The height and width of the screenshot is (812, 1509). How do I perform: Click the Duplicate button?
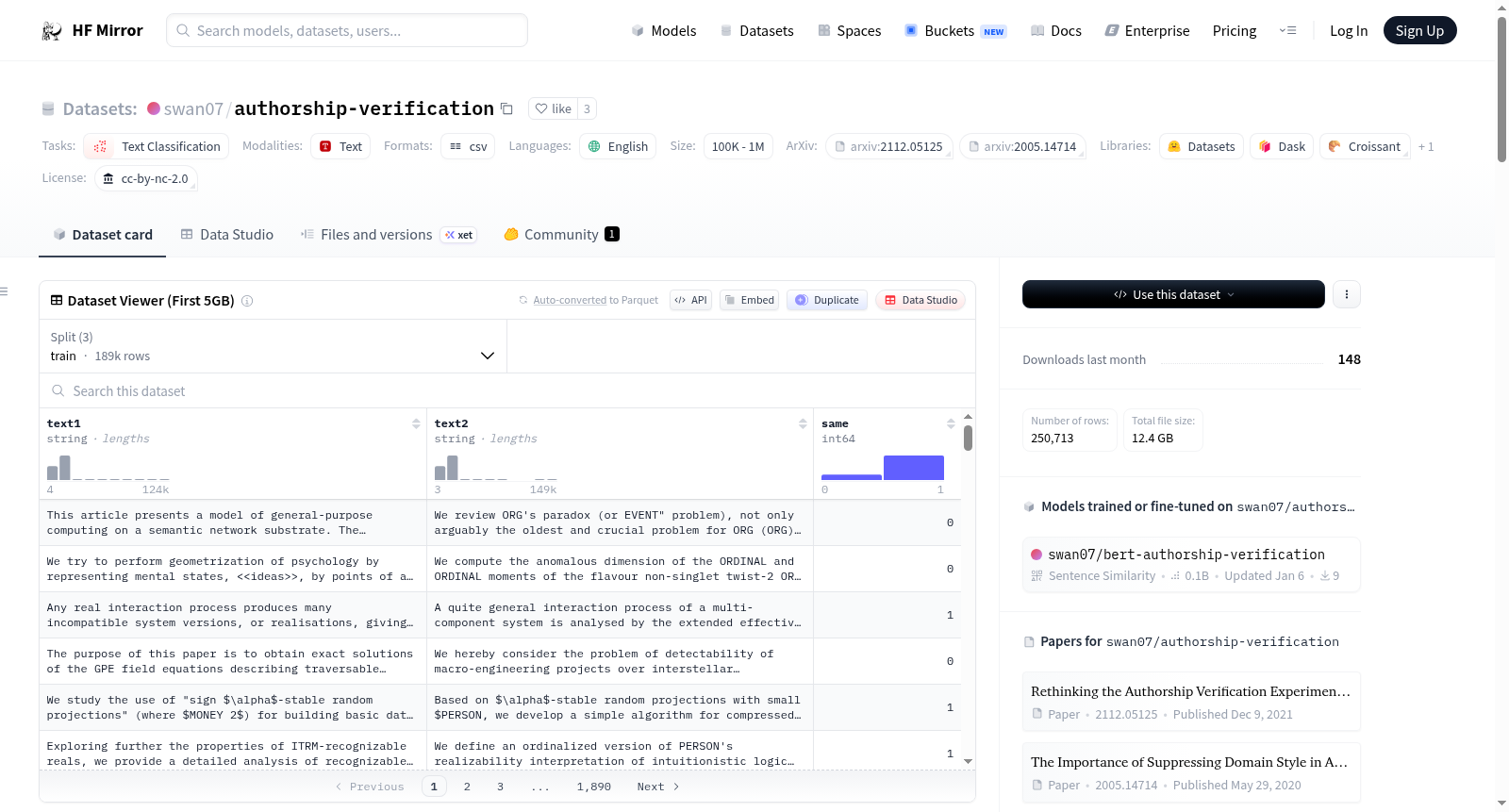(827, 300)
